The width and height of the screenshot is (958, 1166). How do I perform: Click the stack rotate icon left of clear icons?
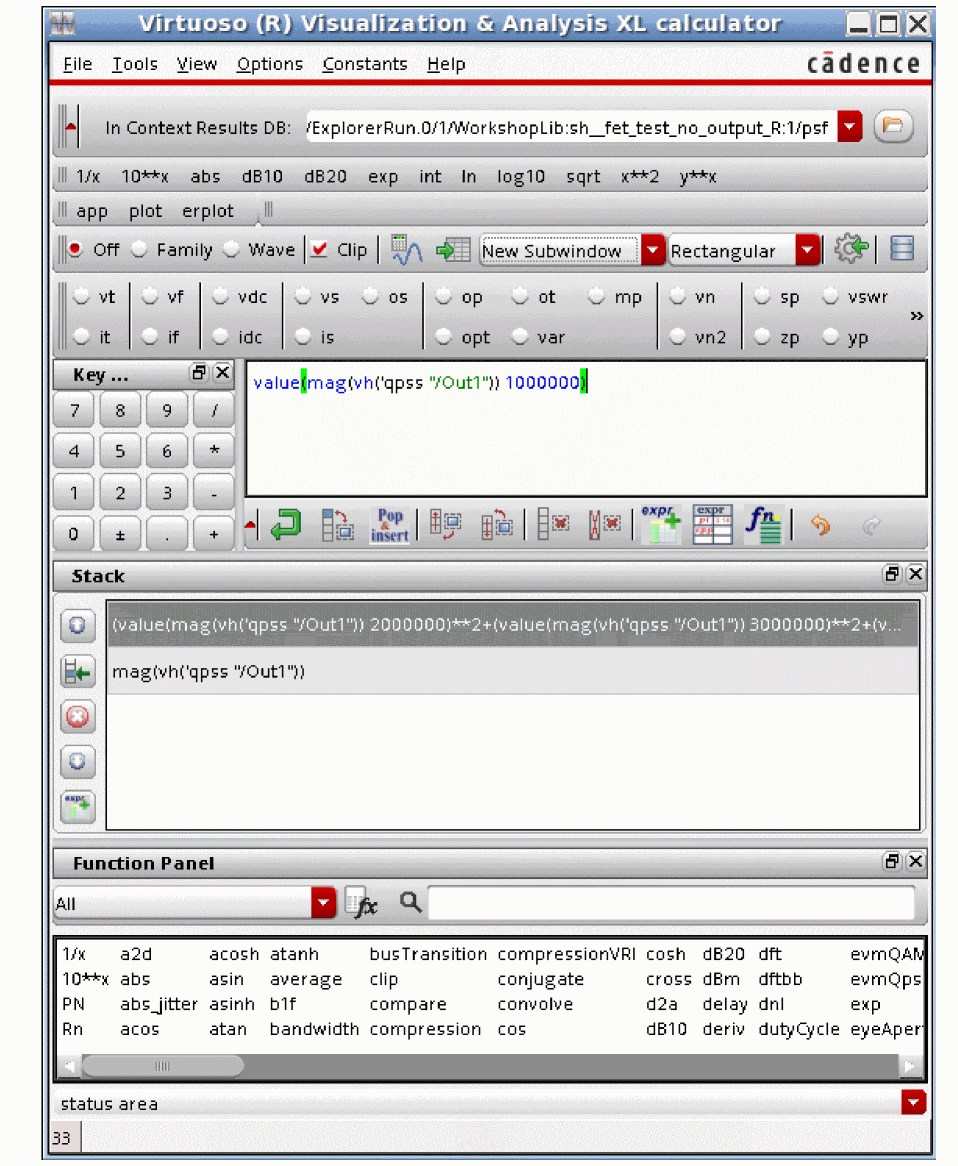(x=497, y=525)
